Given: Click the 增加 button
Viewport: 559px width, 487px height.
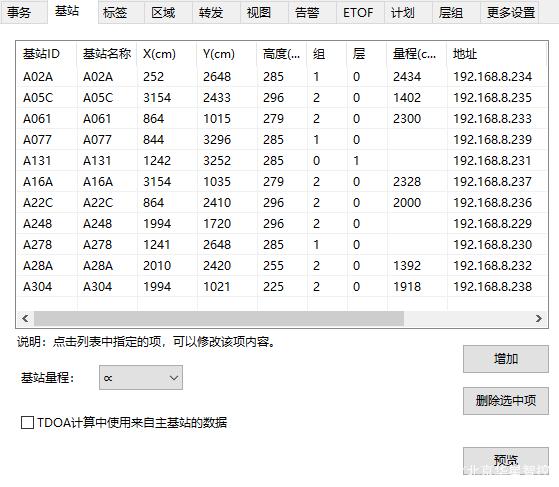Looking at the screenshot, I should [506, 359].
